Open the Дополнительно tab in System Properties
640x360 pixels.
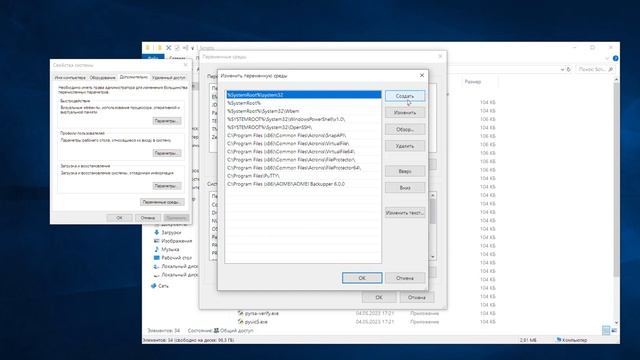[134, 77]
